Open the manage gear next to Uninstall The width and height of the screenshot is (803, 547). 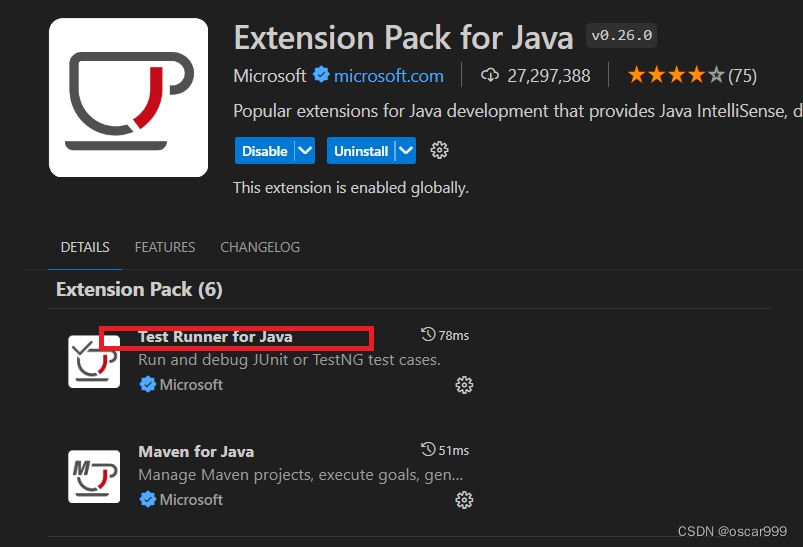pyautogui.click(x=439, y=151)
